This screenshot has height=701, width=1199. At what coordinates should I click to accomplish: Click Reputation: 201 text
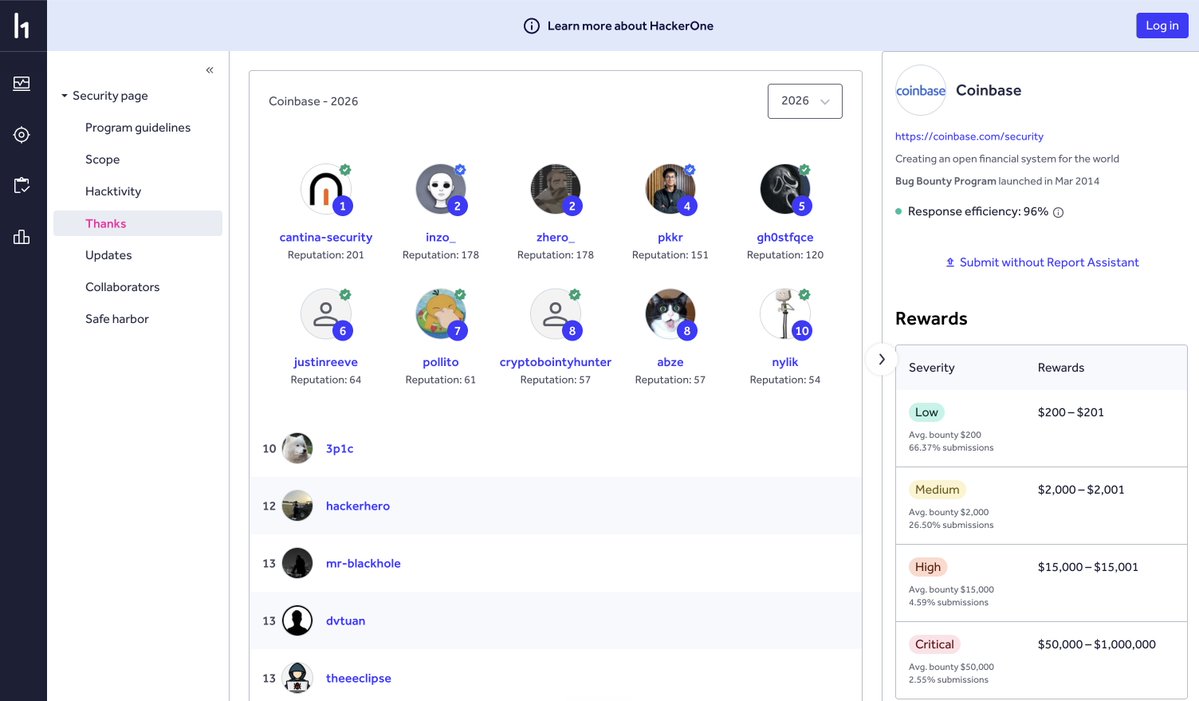pyautogui.click(x=326, y=255)
